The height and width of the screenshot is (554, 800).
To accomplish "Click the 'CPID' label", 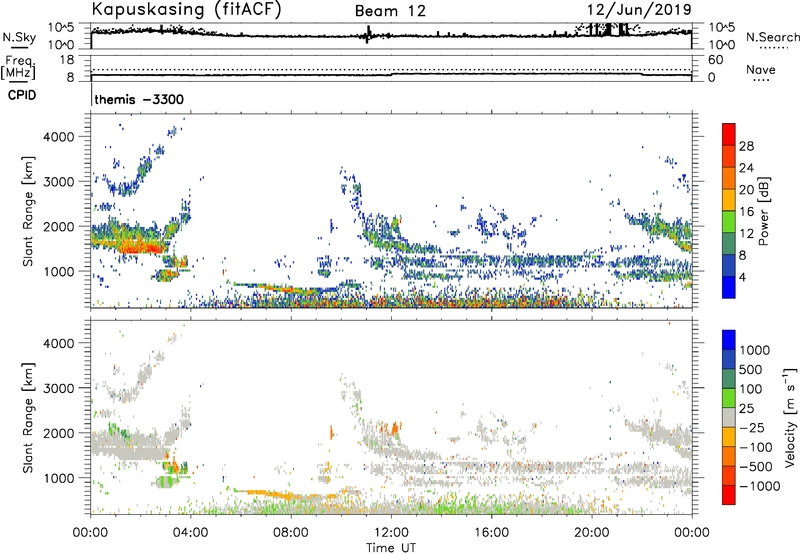I will click(22, 95).
